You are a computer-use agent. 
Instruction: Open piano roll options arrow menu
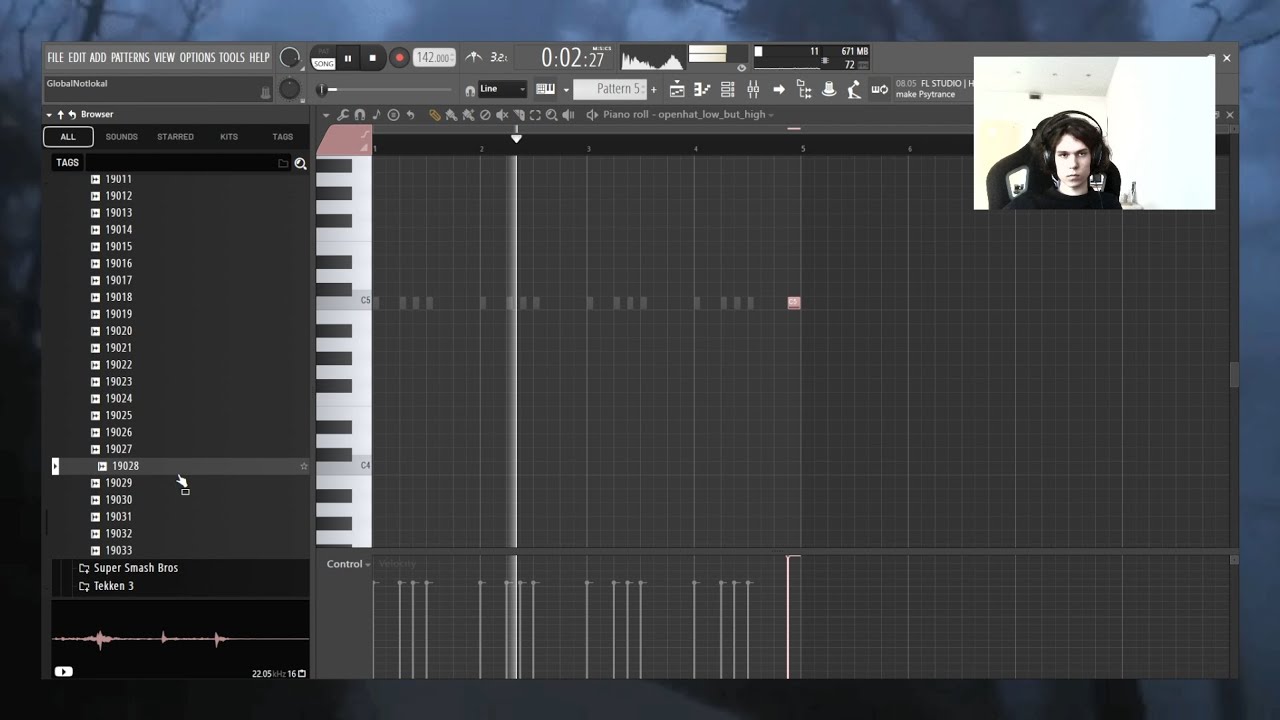pos(325,115)
